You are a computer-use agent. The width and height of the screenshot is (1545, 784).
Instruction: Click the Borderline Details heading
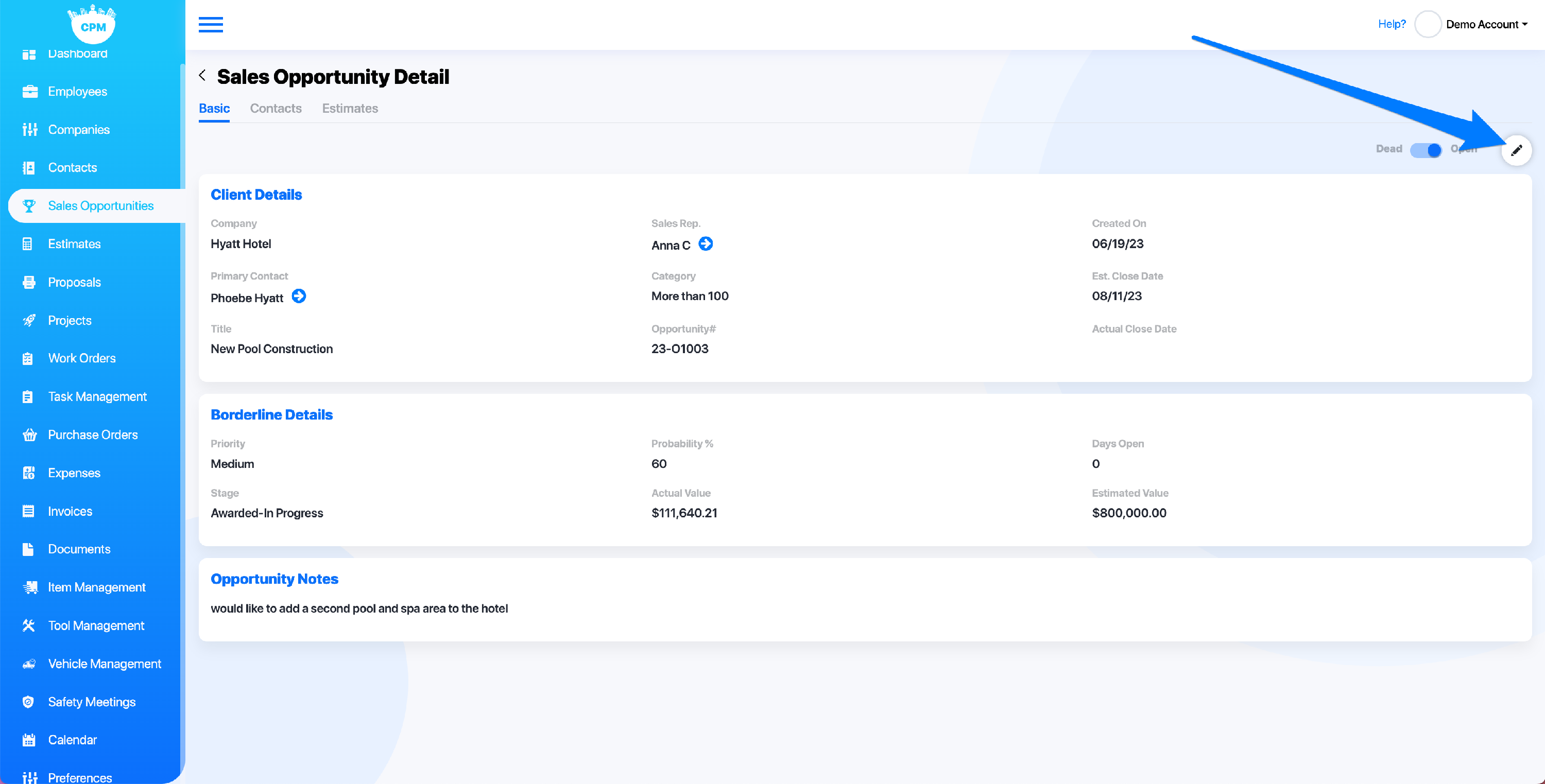[x=271, y=415]
